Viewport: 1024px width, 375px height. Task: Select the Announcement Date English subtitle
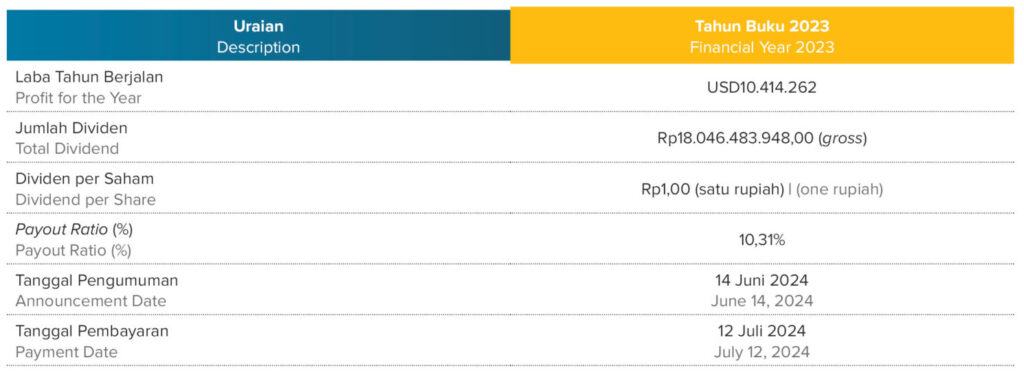(x=91, y=301)
